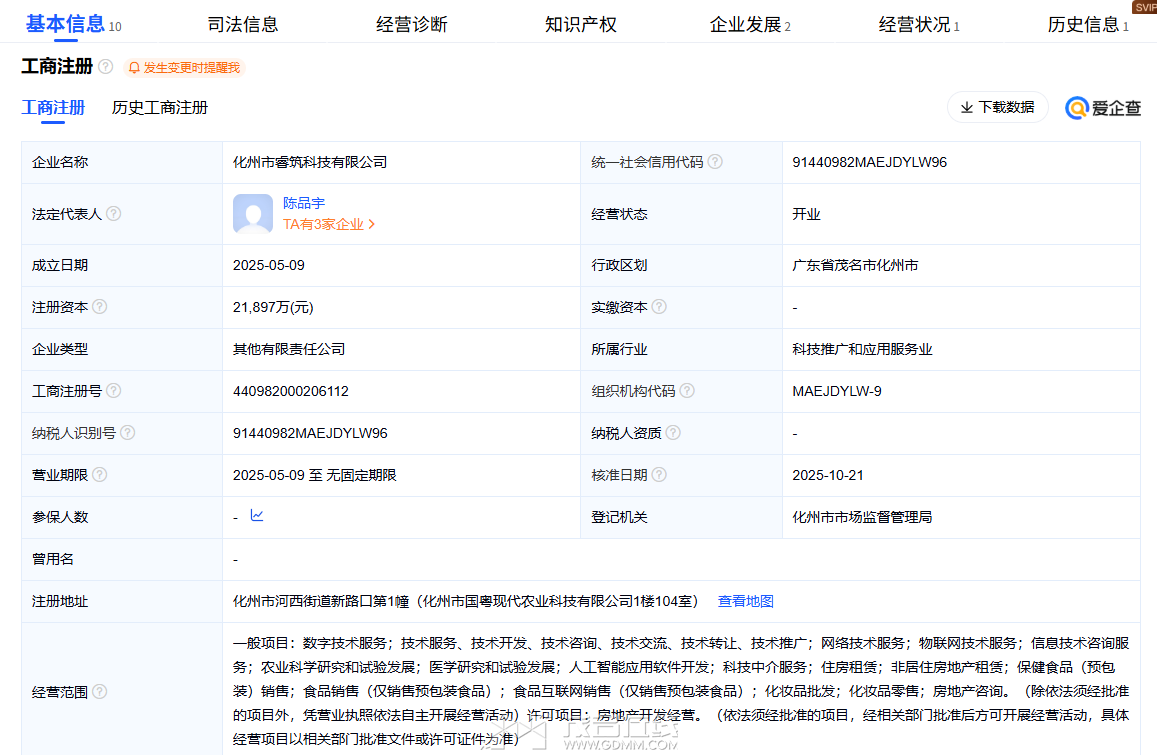Switch to 历史工商注册 sub-tab
1157x755 pixels.
(160, 108)
